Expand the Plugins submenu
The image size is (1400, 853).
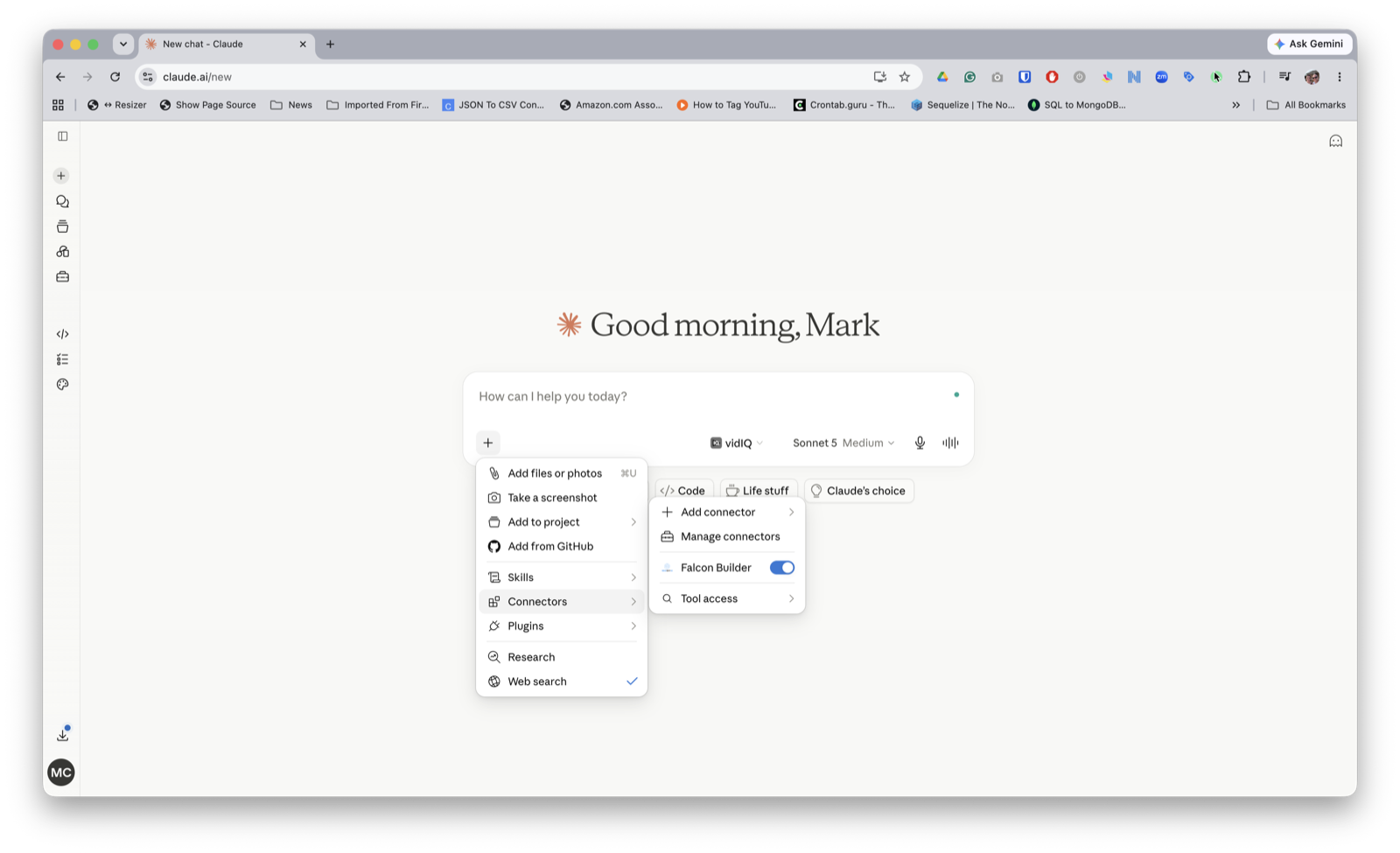562,626
